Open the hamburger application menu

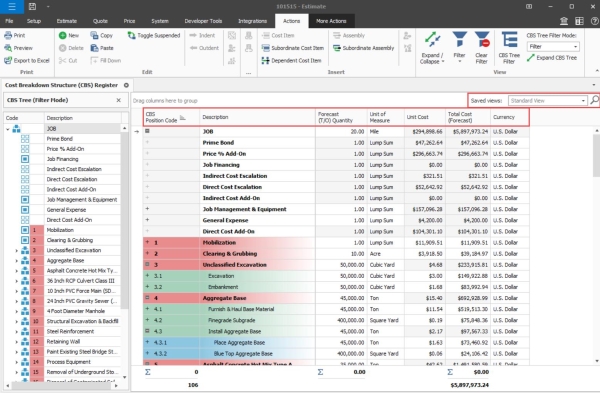(12, 7)
